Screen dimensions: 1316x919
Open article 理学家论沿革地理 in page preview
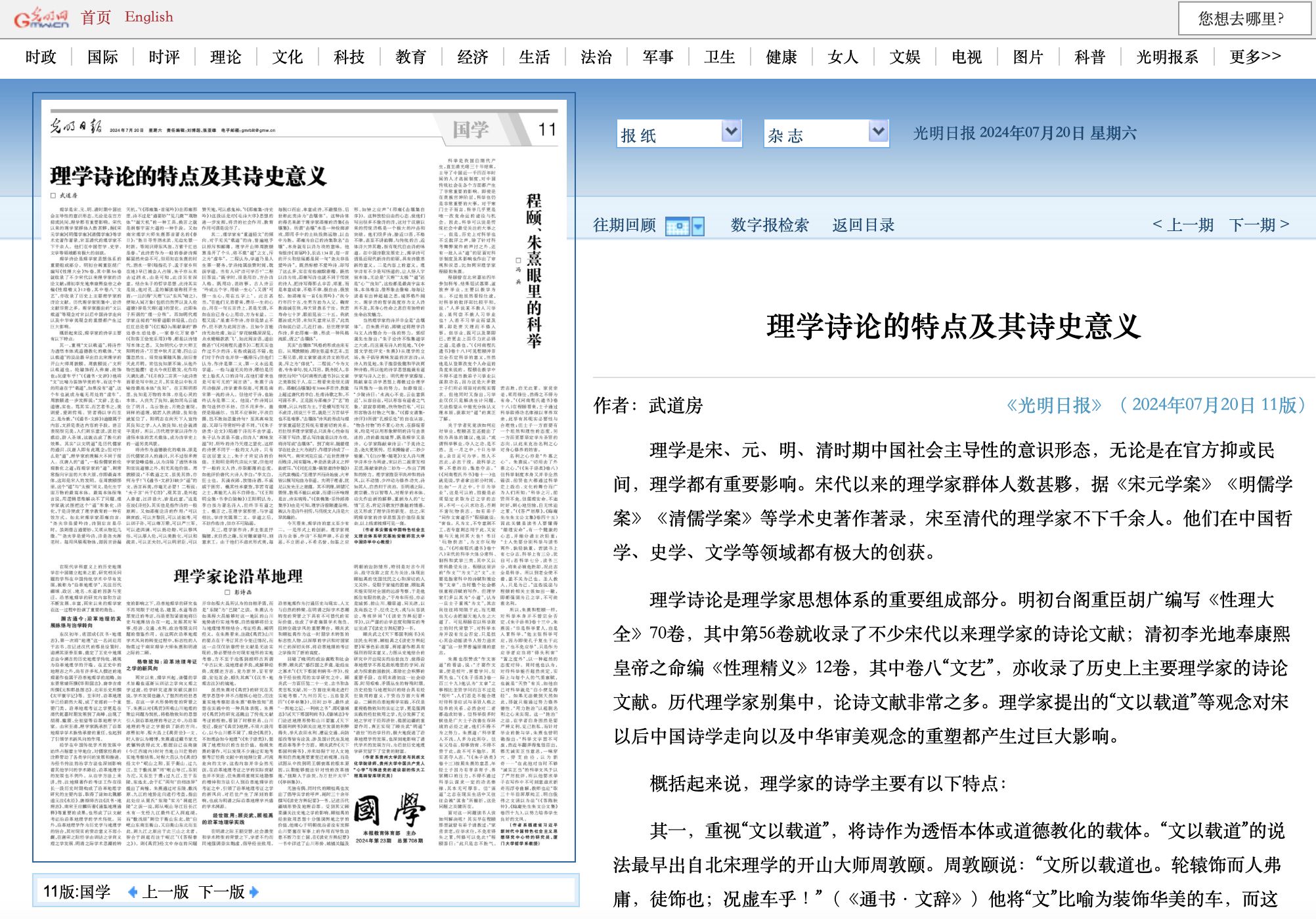click(x=238, y=576)
